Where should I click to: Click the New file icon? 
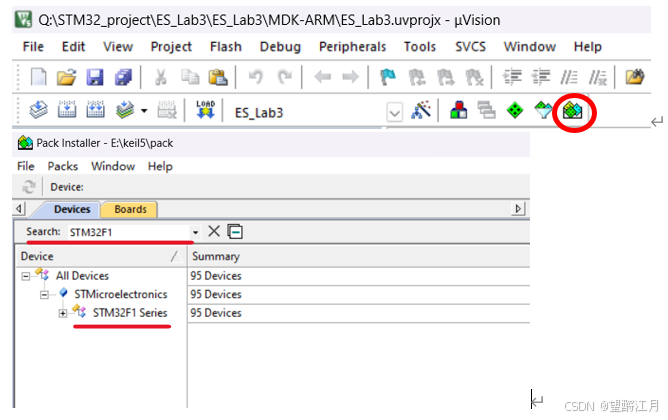38,77
